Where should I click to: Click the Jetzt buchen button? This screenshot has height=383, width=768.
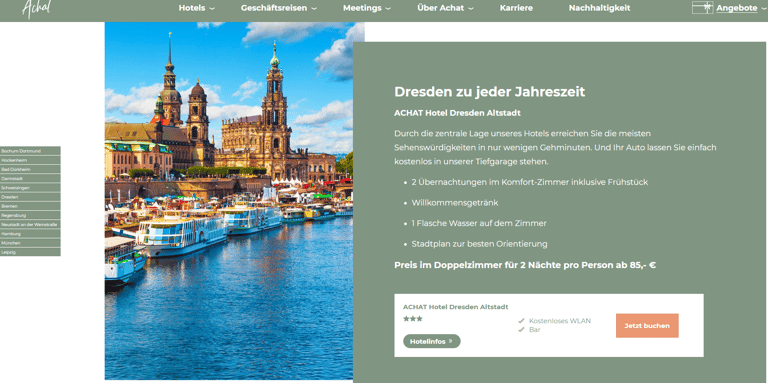click(647, 326)
